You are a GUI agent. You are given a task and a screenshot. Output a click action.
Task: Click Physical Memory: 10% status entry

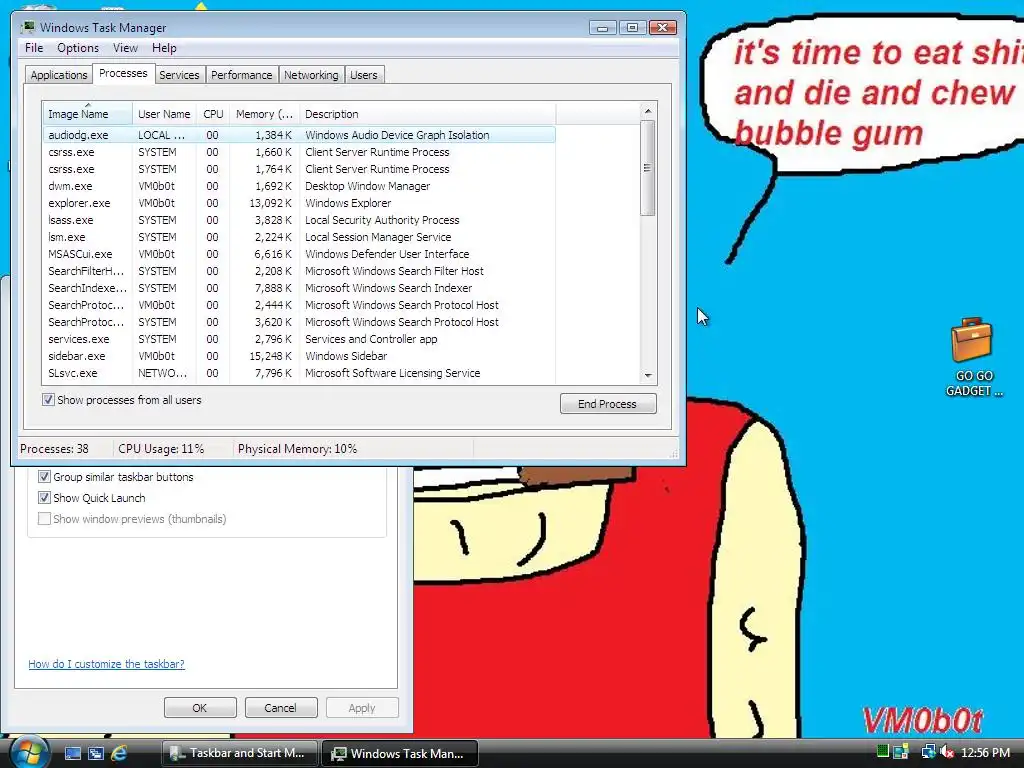click(x=297, y=449)
